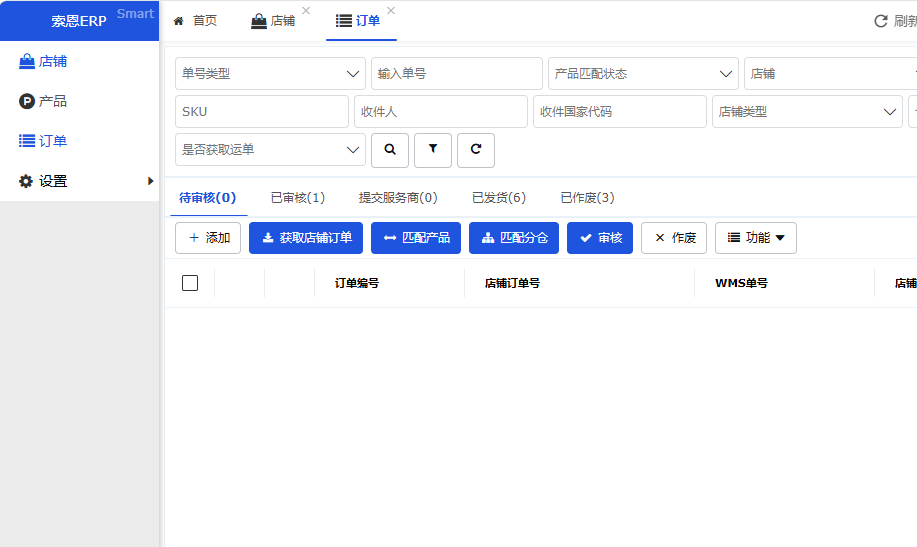
Task: Click the 收件人 input field
Action: point(441,112)
